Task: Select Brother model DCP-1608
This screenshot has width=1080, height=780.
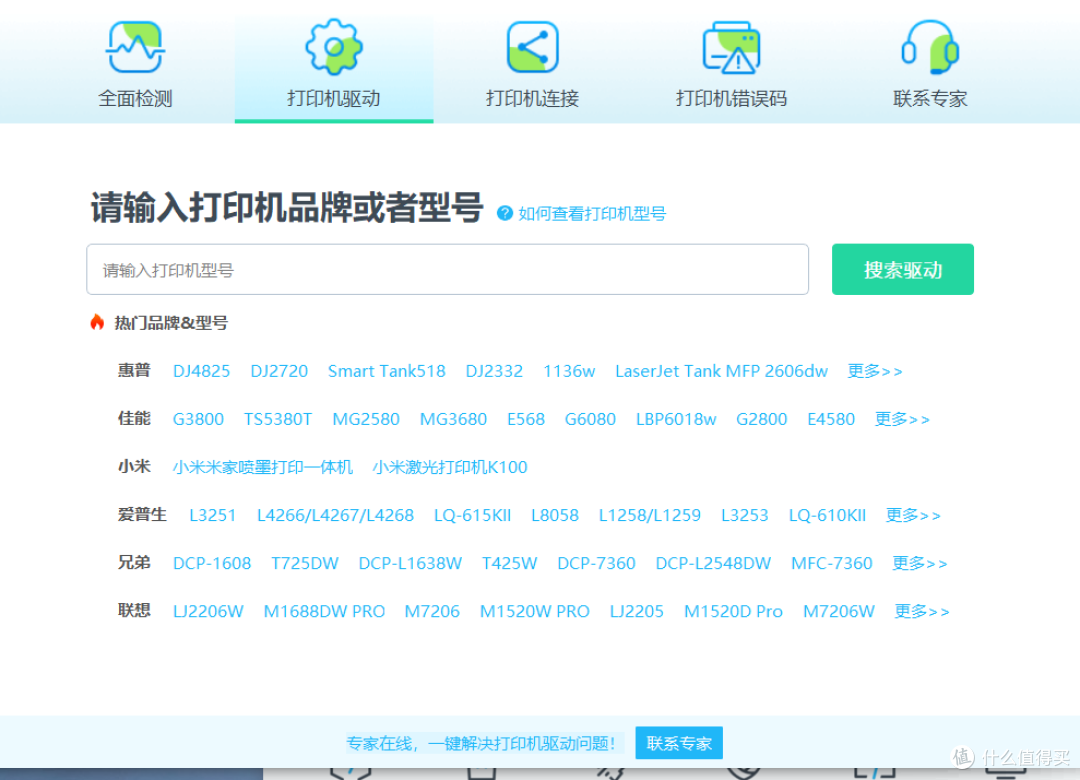Action: coord(211,563)
